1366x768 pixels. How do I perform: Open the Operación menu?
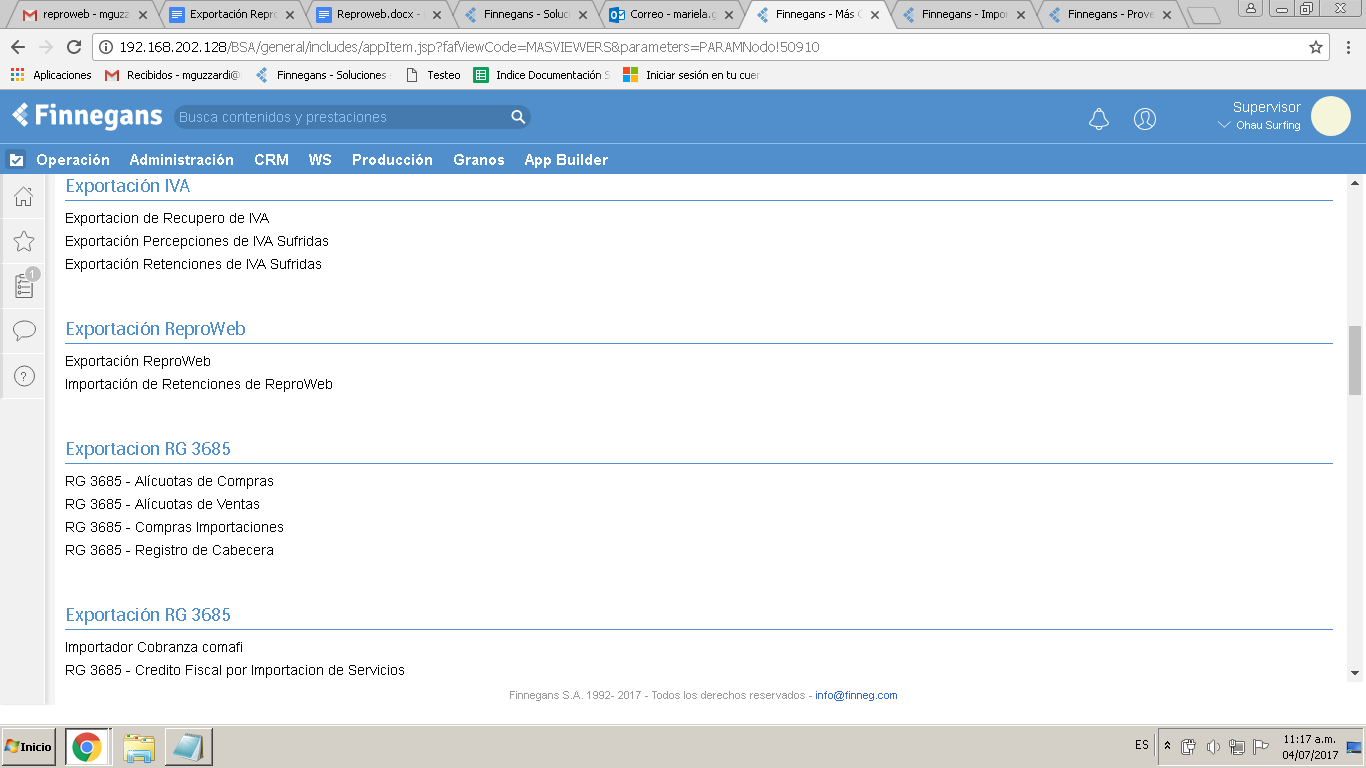point(73,160)
